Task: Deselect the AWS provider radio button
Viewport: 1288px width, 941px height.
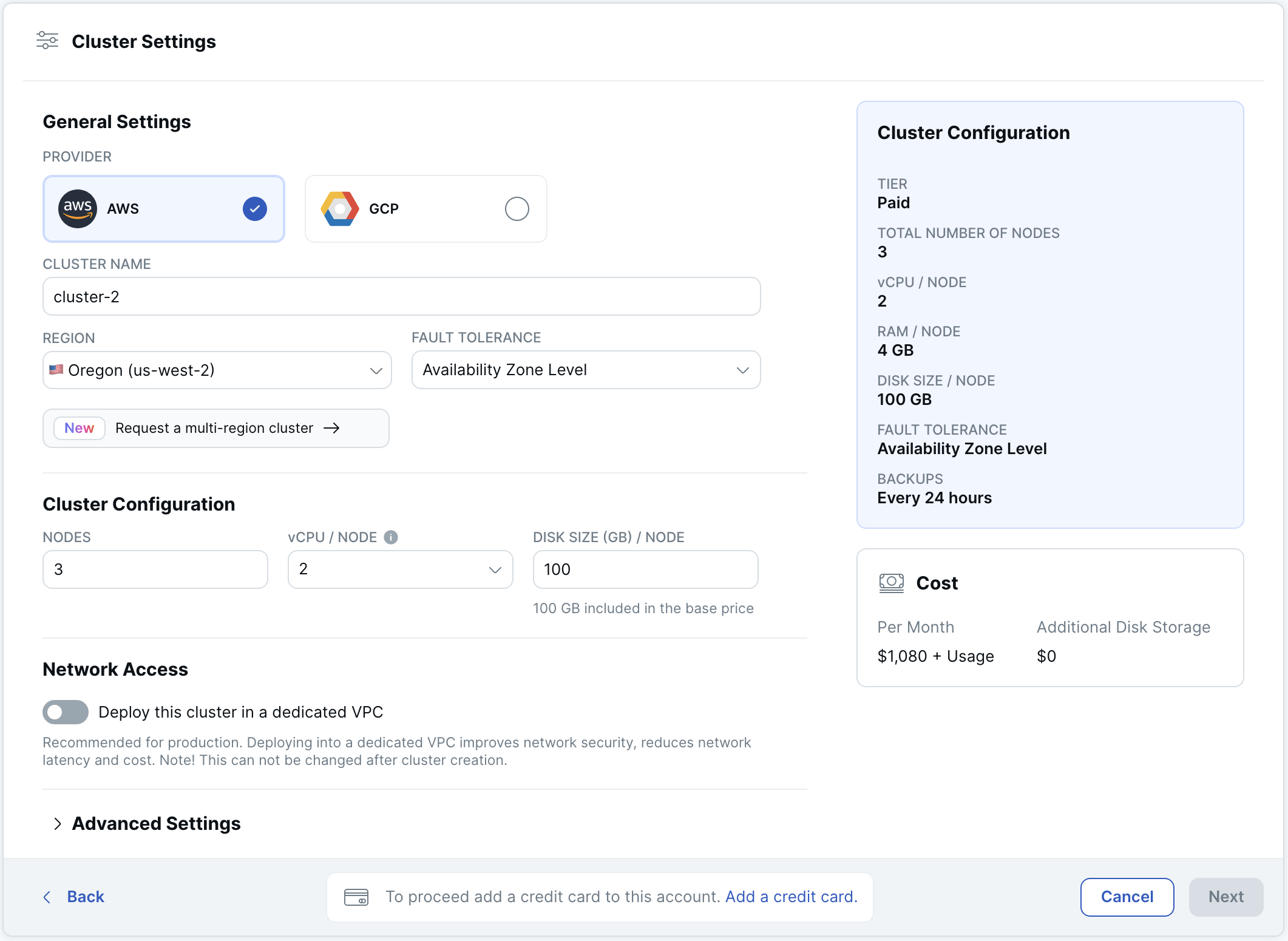Action: coord(254,208)
